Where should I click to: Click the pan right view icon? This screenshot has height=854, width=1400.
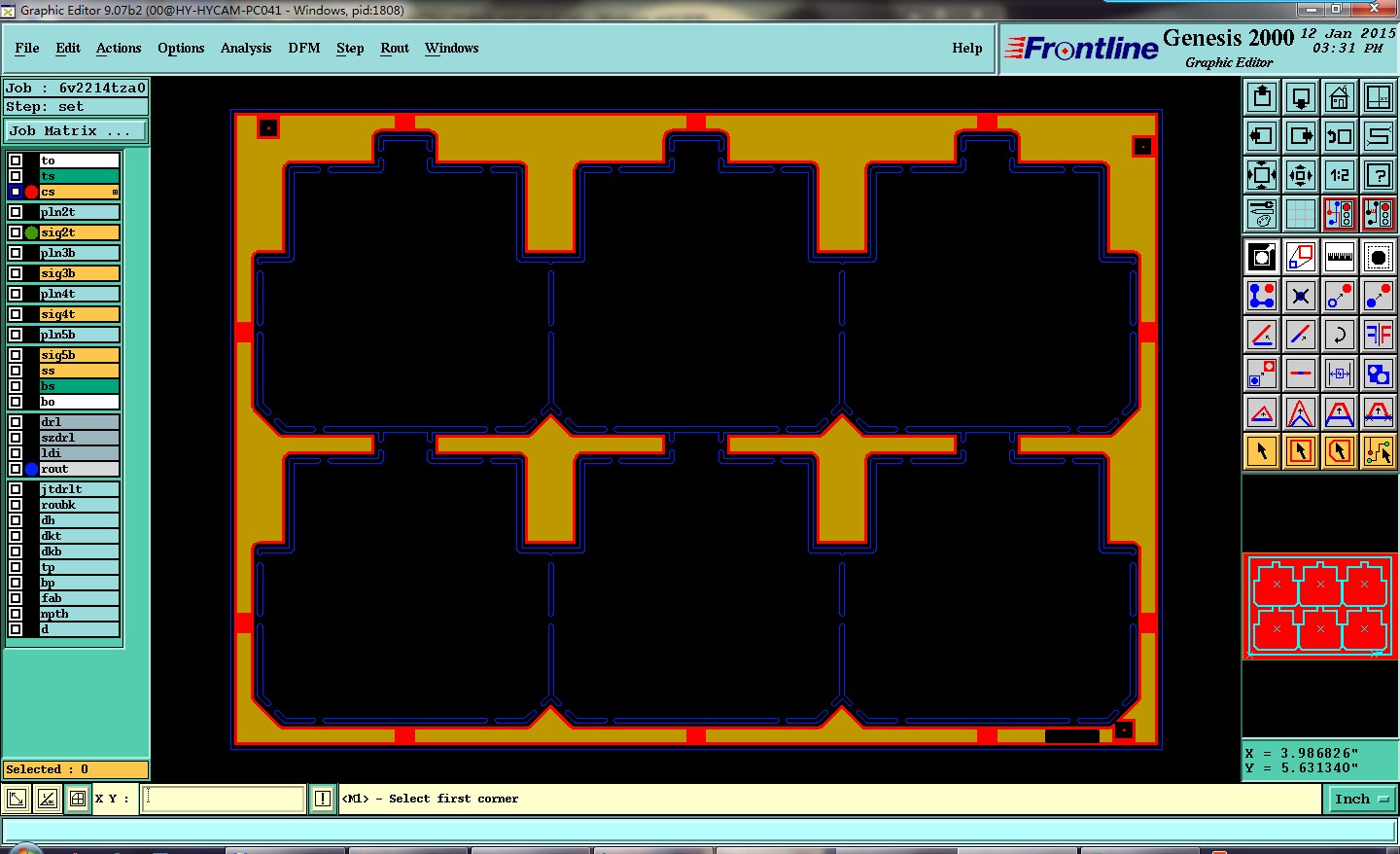coord(1301,136)
